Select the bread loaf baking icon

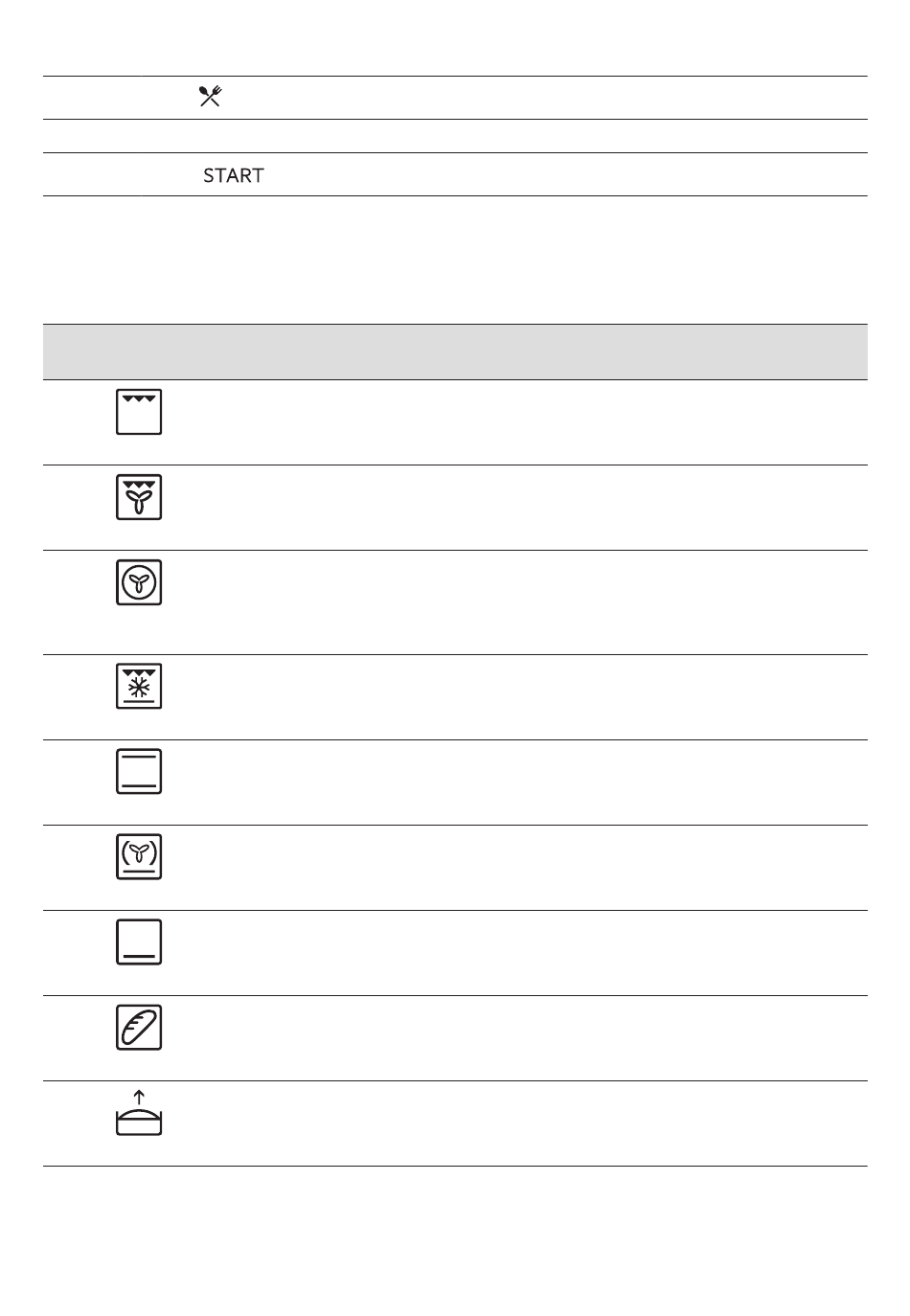(139, 1027)
